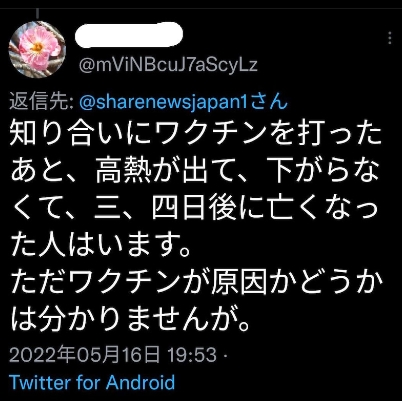Select tweet line starting ただワクチンが原因

[x=196, y=285]
